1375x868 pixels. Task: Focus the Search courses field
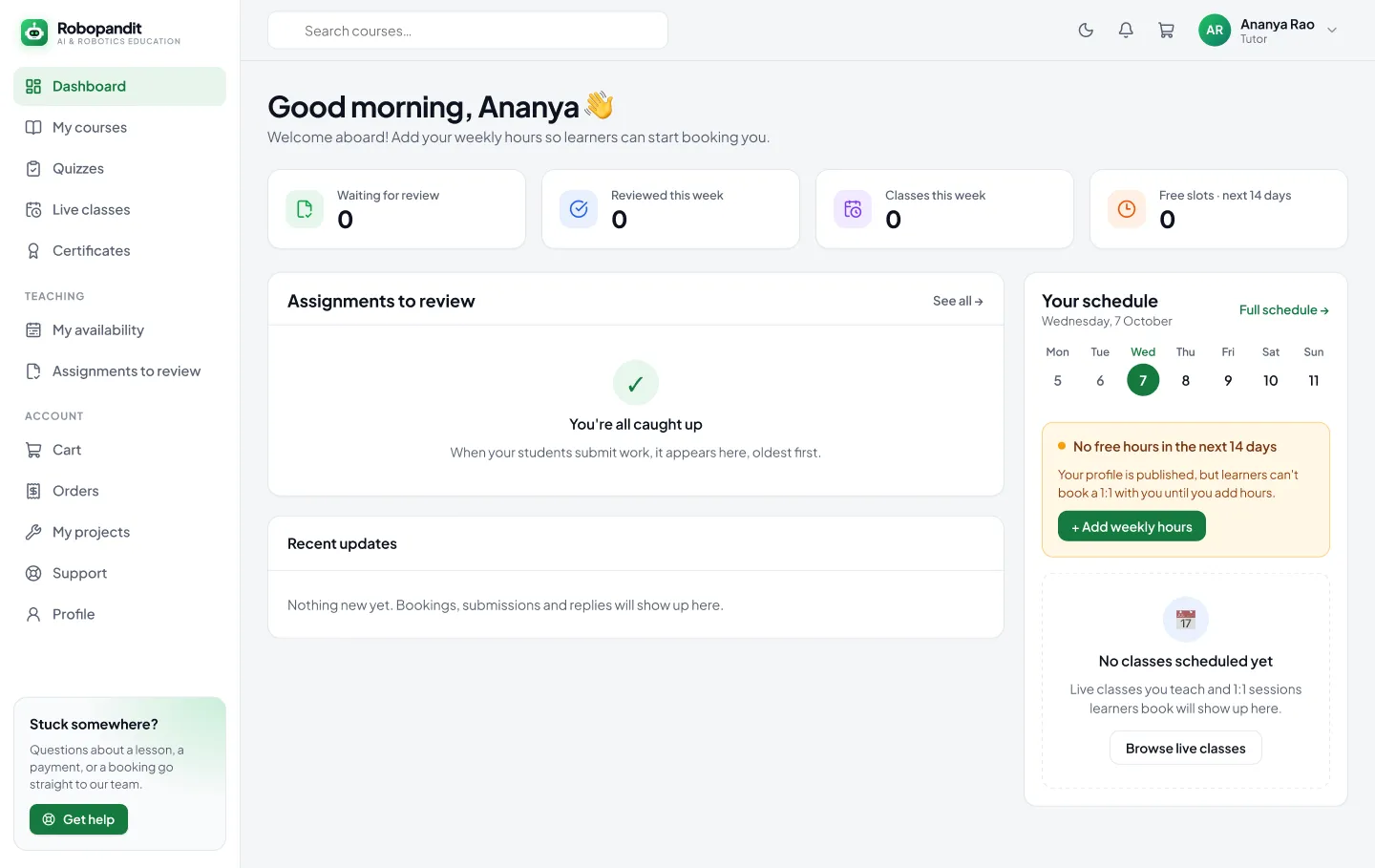tap(468, 31)
